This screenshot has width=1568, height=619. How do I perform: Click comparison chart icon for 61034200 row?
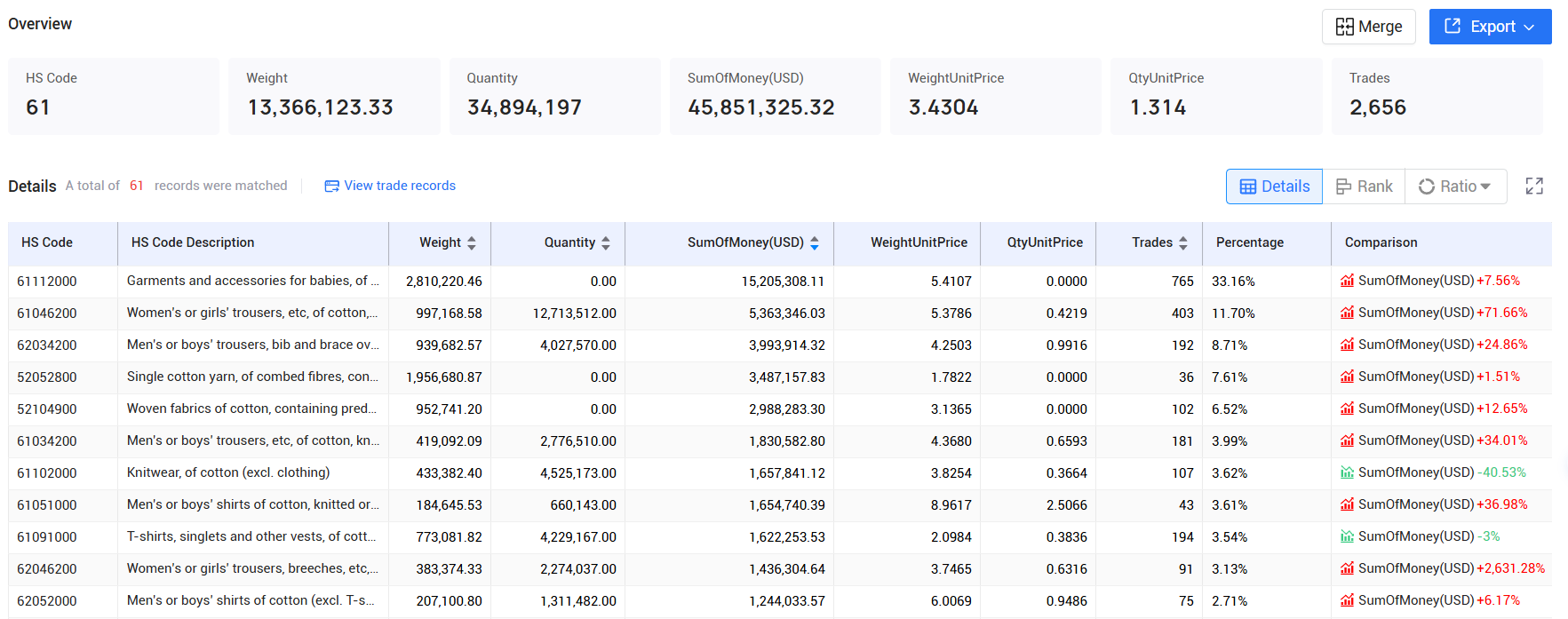click(x=1348, y=440)
